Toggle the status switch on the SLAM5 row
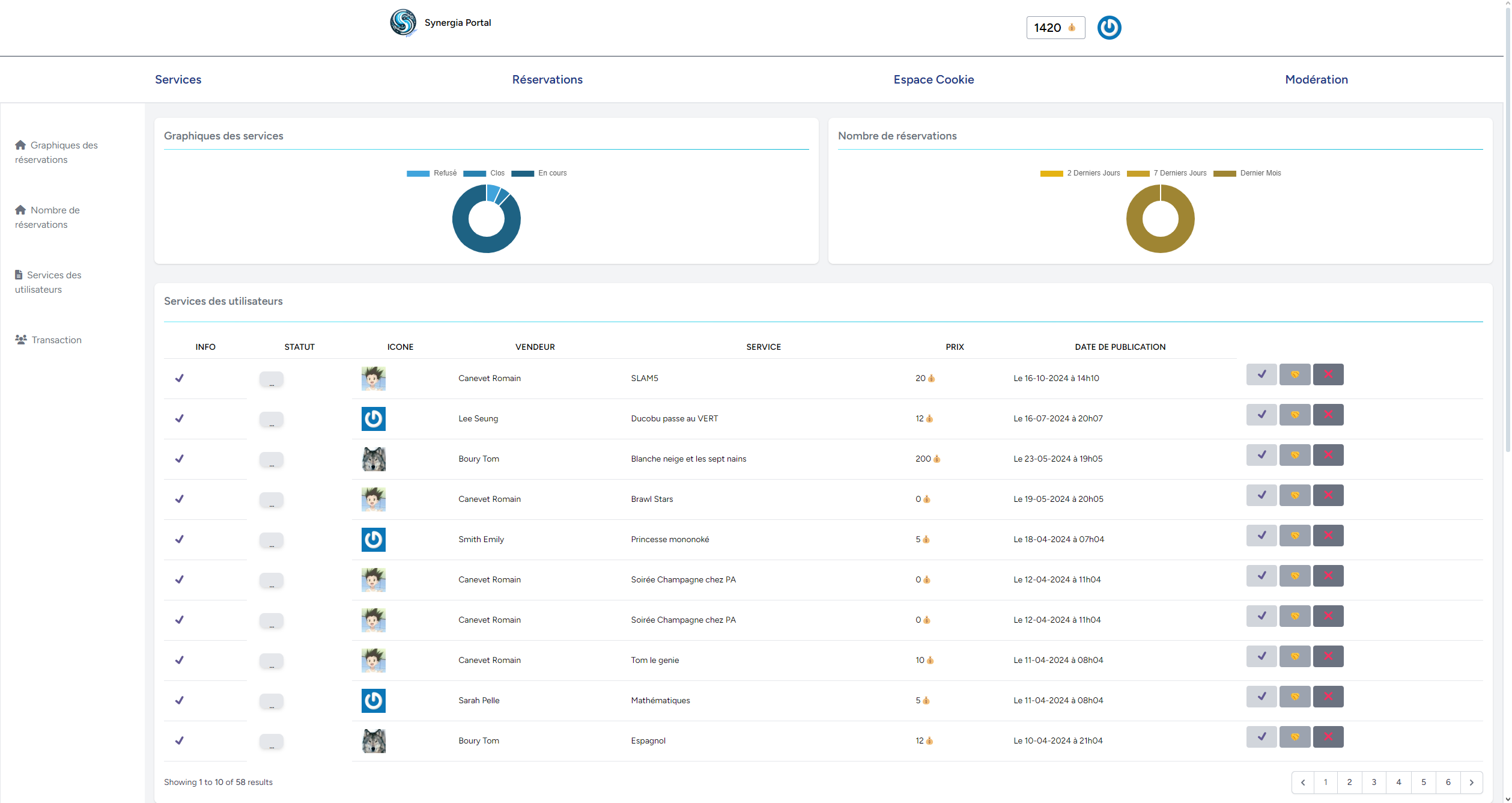 [x=272, y=379]
